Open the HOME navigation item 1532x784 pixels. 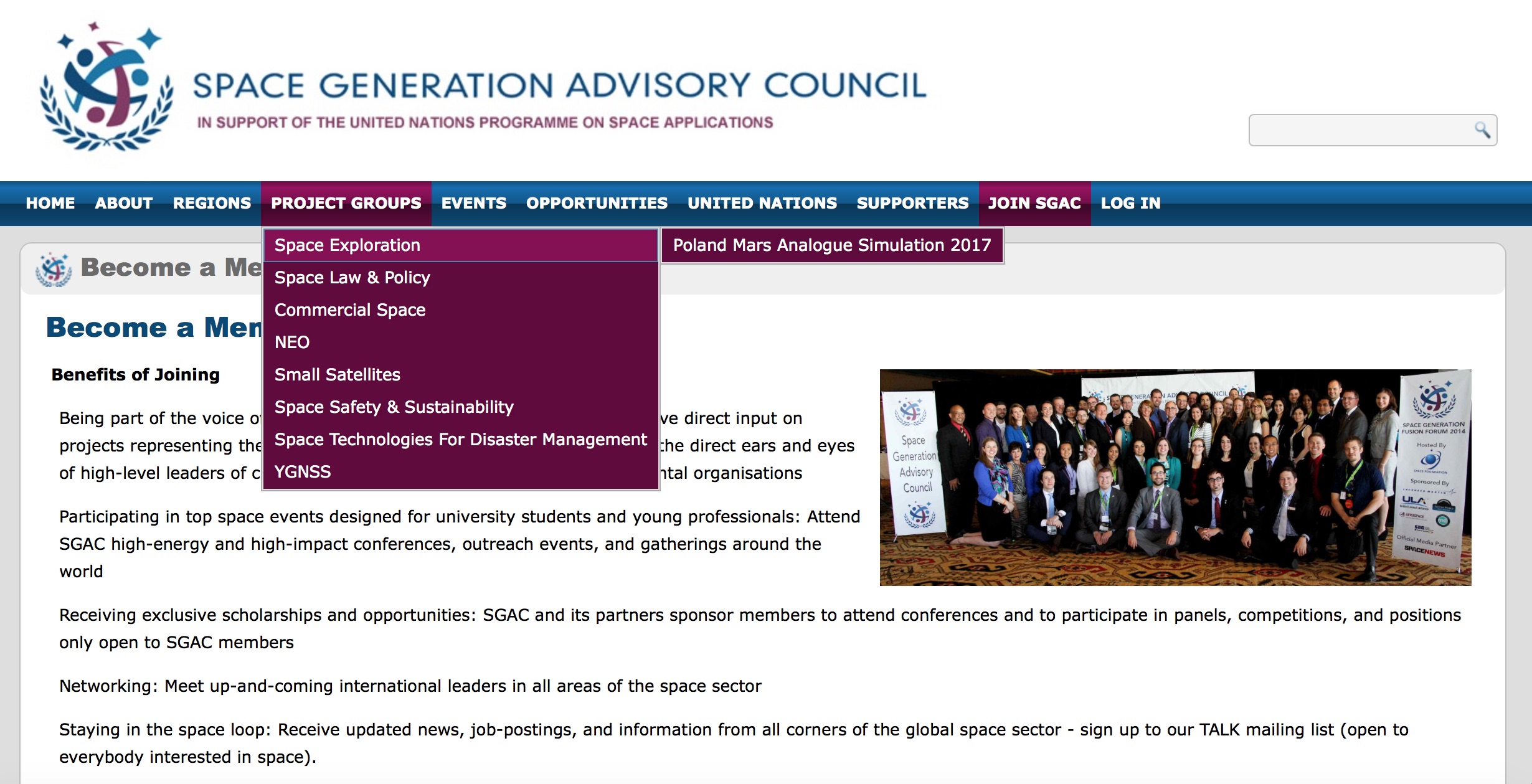pyautogui.click(x=50, y=203)
